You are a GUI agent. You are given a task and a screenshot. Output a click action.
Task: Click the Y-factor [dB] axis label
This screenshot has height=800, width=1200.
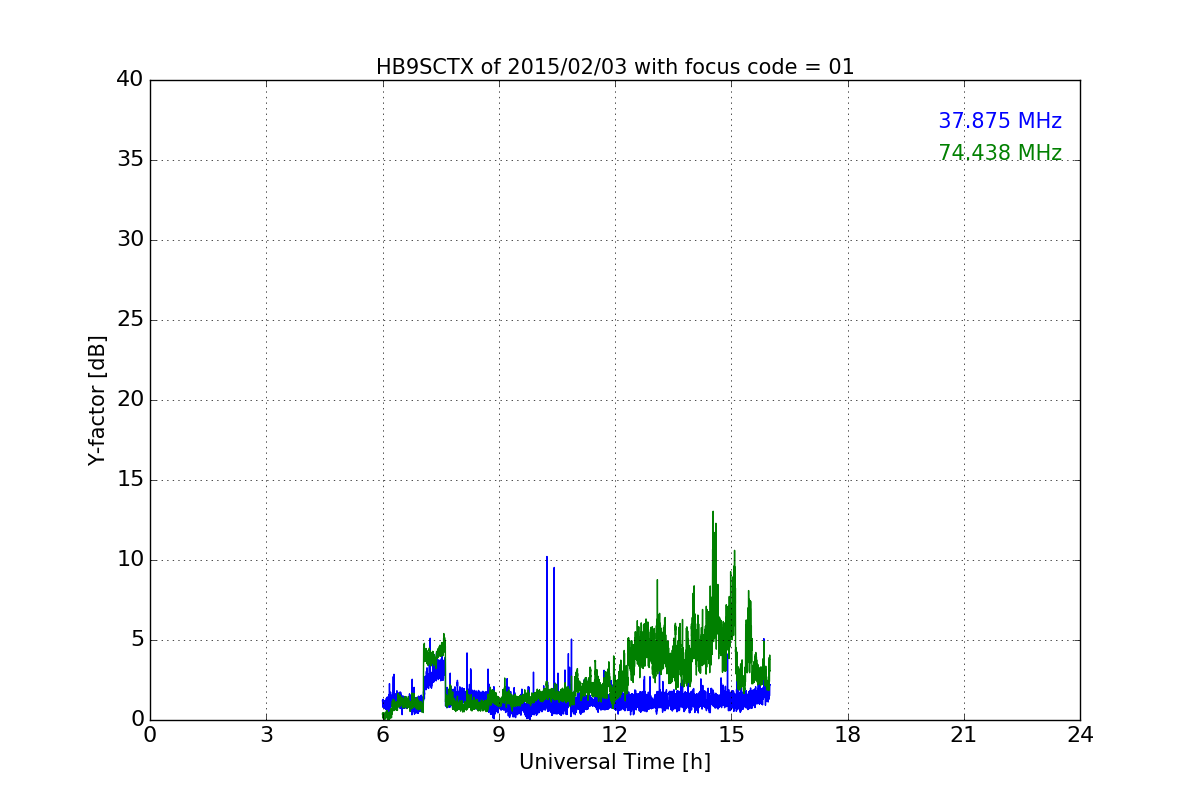coord(97,400)
